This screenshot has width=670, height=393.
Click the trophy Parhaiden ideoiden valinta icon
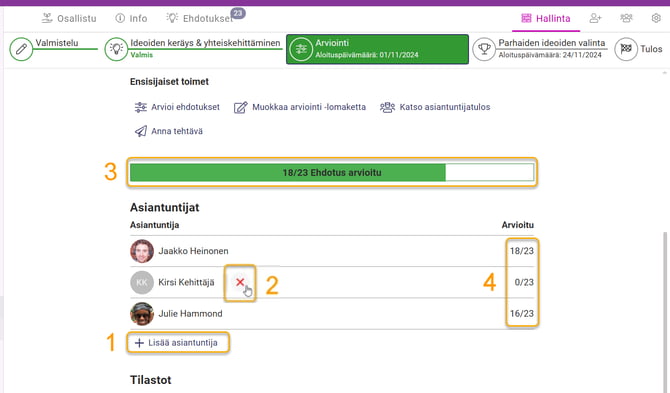pos(484,49)
